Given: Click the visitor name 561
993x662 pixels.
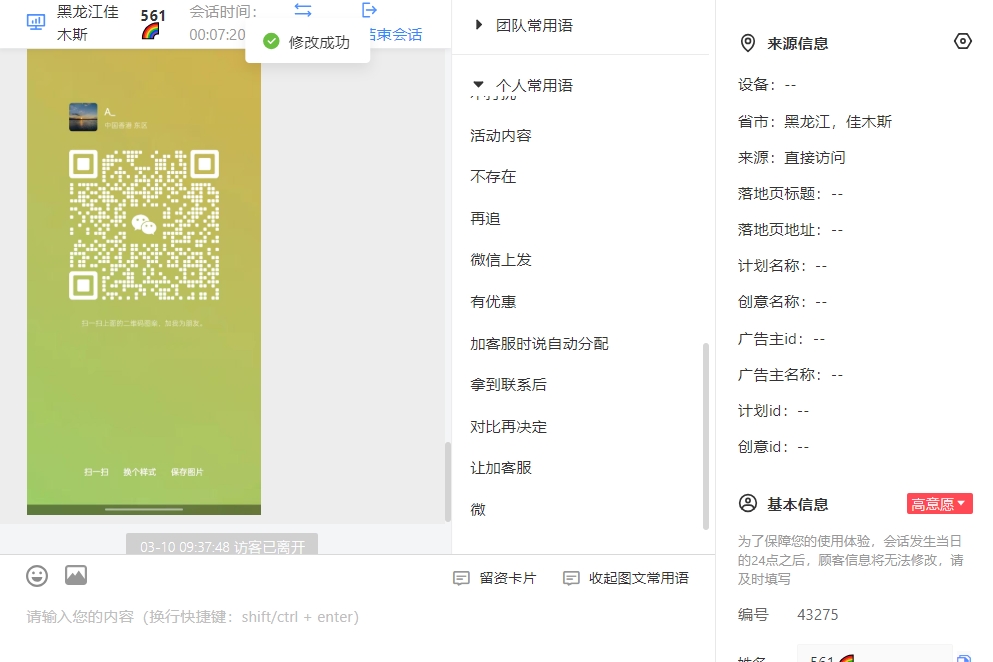Looking at the screenshot, I should pyautogui.click(x=153, y=15).
